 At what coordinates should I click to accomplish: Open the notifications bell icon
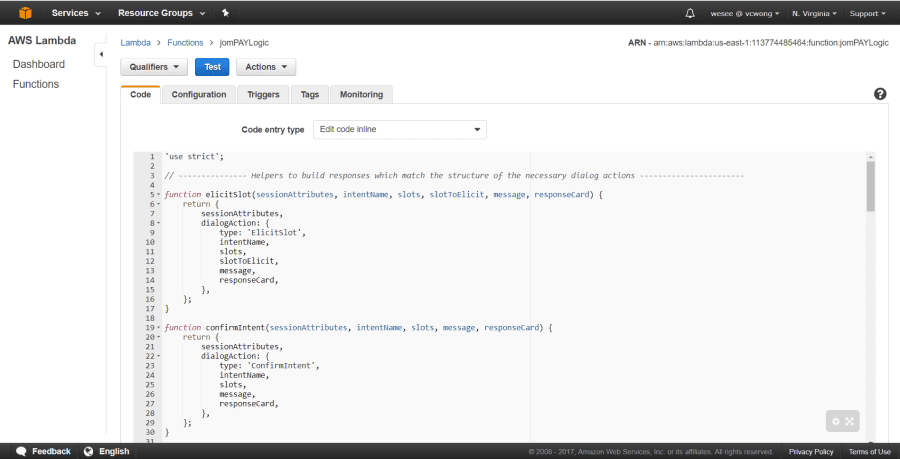coord(690,13)
